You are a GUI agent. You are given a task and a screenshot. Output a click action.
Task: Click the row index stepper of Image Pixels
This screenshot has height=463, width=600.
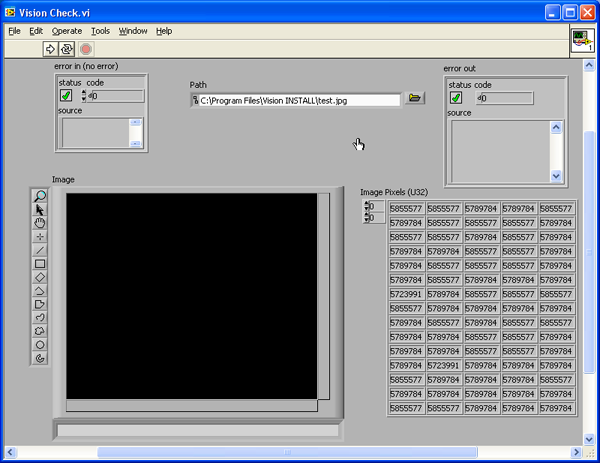[x=367, y=207]
